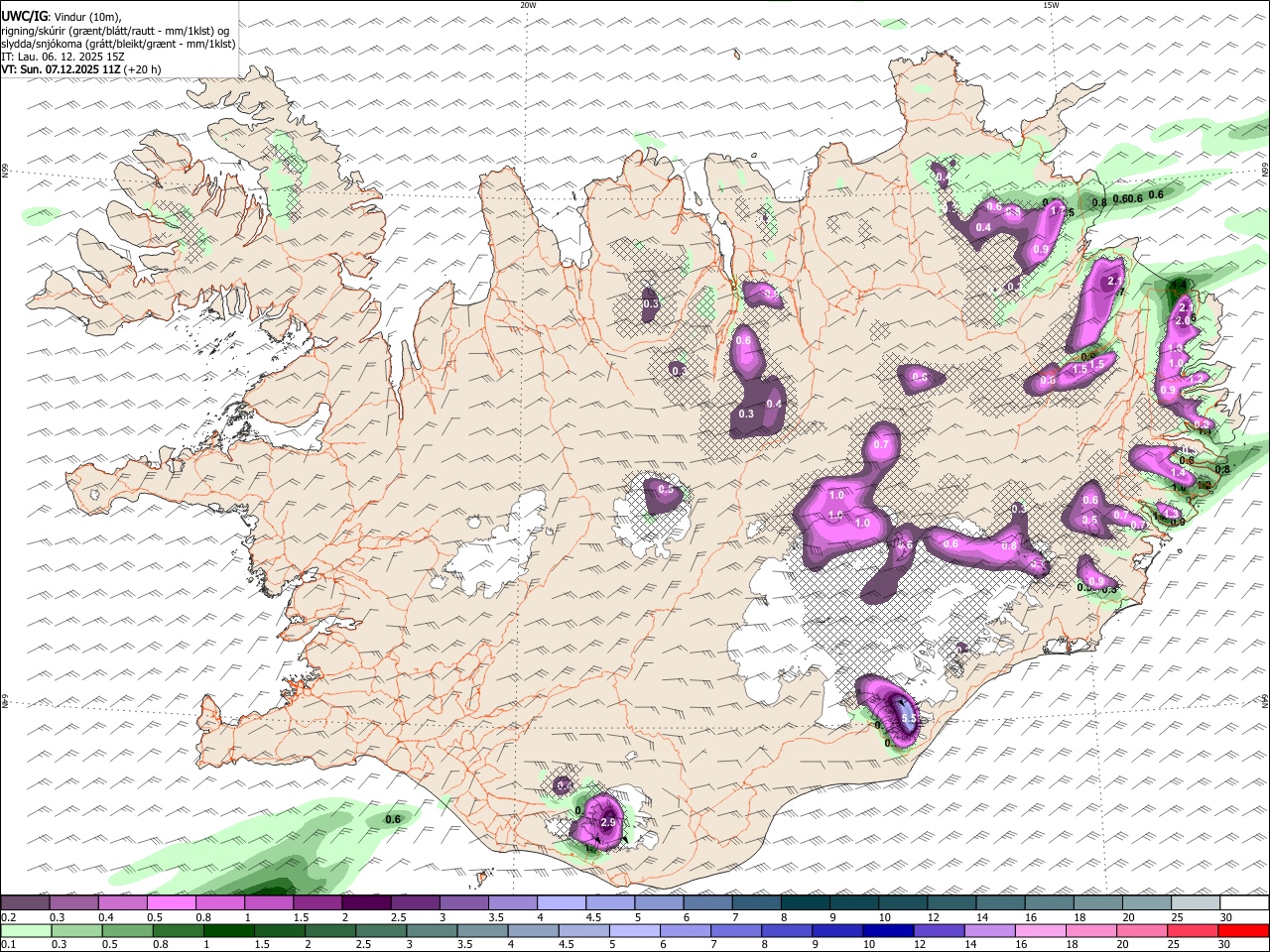Click the 'VT: Sun. 07.12.2025 11Z (+20 h)' line
Screen dimensions: 1270x952
click(81, 69)
